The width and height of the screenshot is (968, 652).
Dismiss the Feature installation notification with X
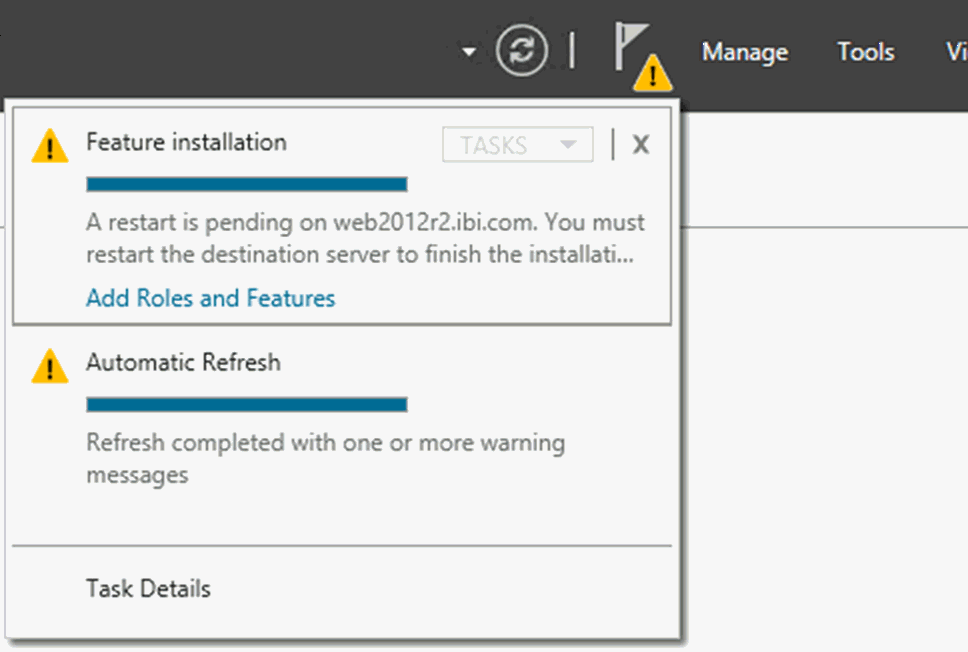[x=641, y=144]
